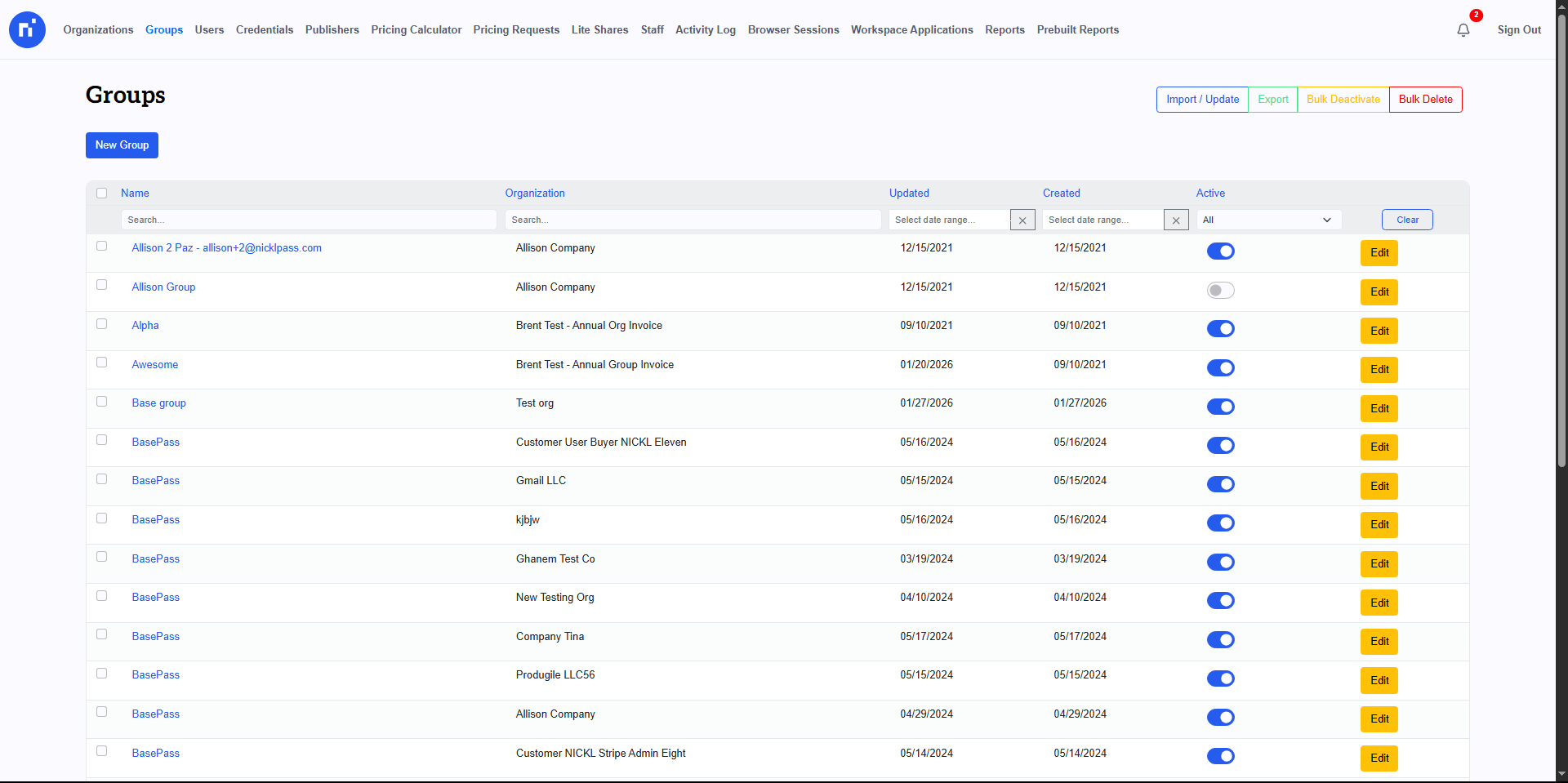Type in the Name search field
Image resolution: width=1568 pixels, height=783 pixels.
[x=308, y=220]
